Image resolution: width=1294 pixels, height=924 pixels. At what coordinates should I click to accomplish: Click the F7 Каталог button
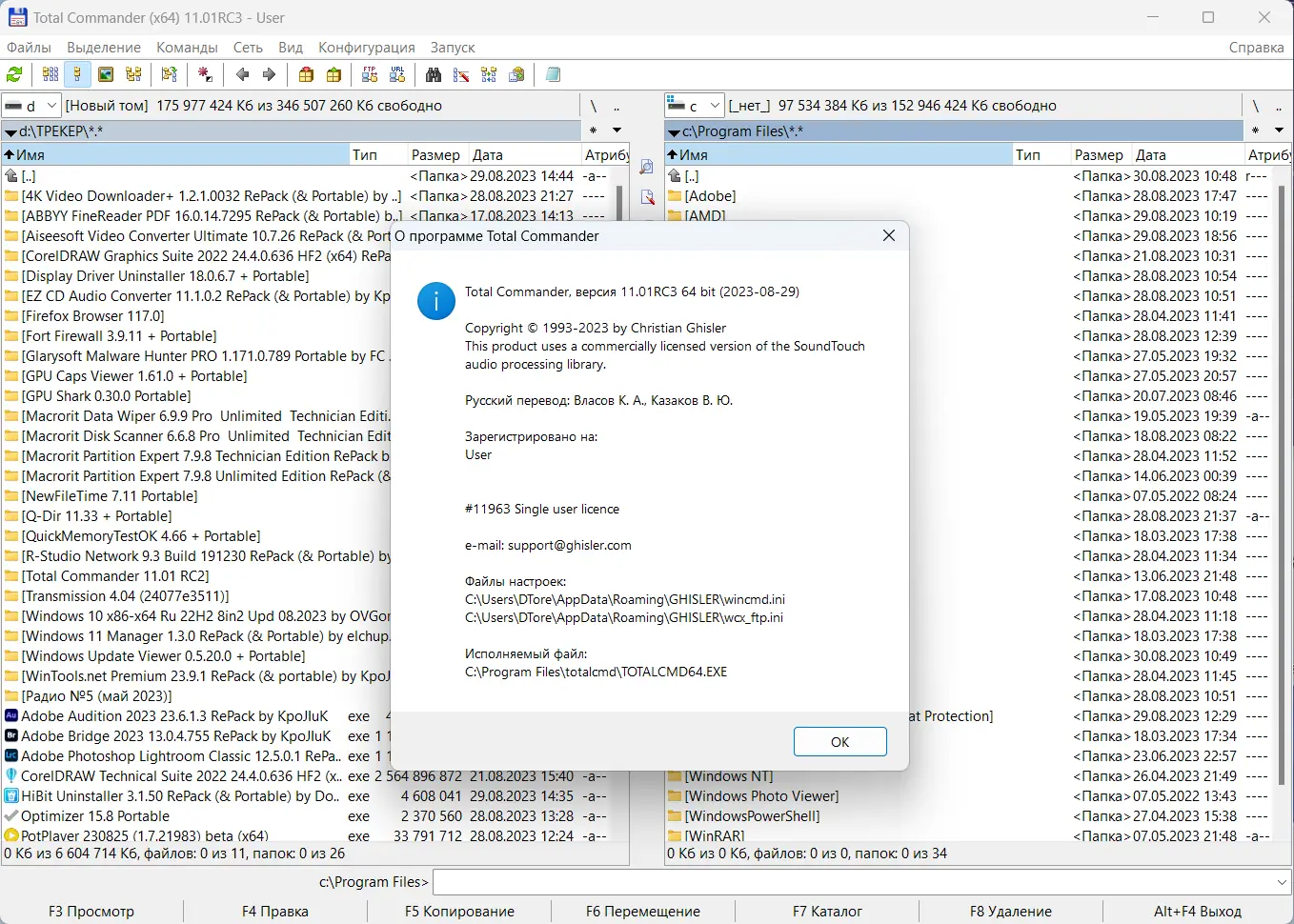pyautogui.click(x=827, y=912)
